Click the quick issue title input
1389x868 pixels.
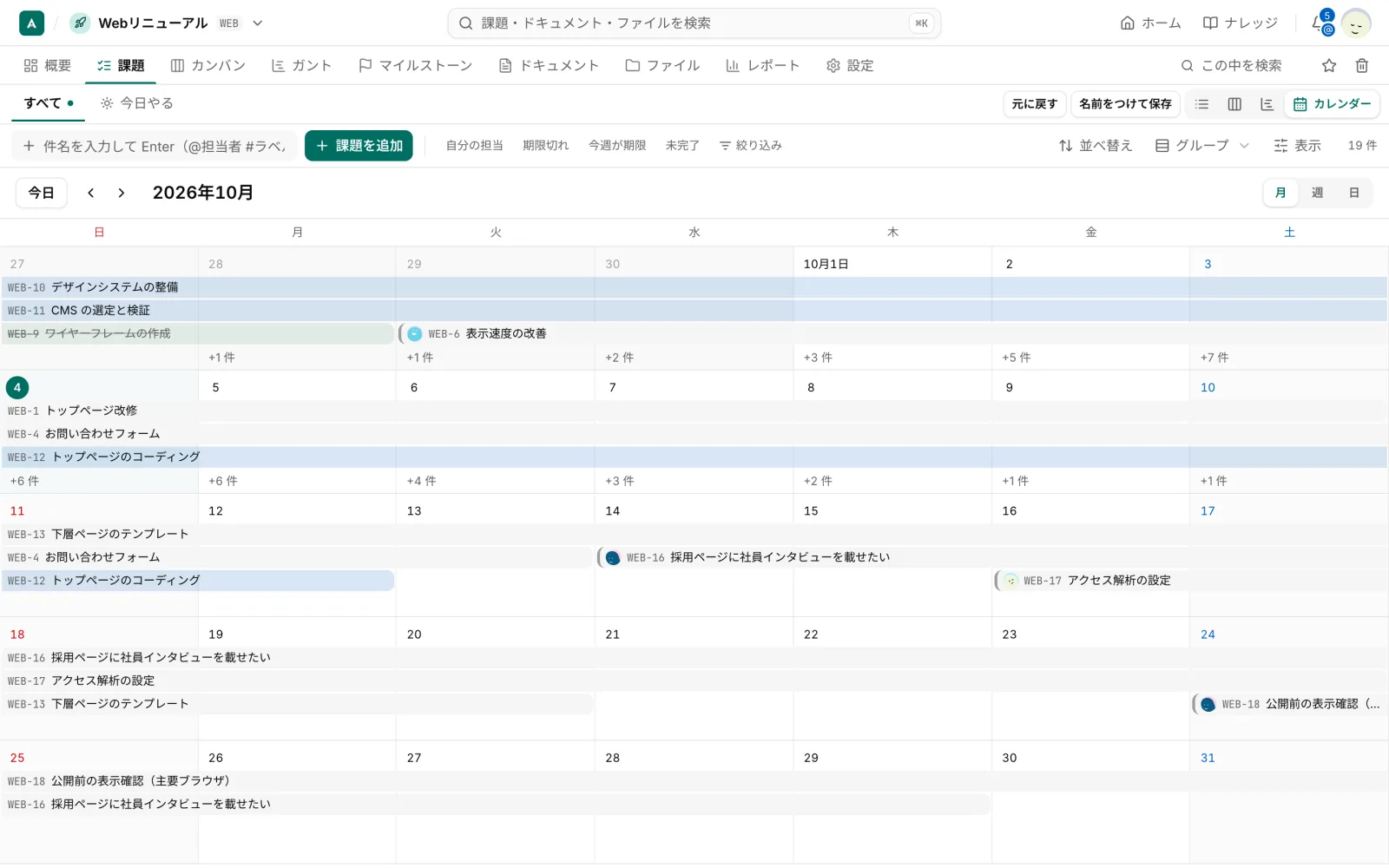[x=155, y=146]
